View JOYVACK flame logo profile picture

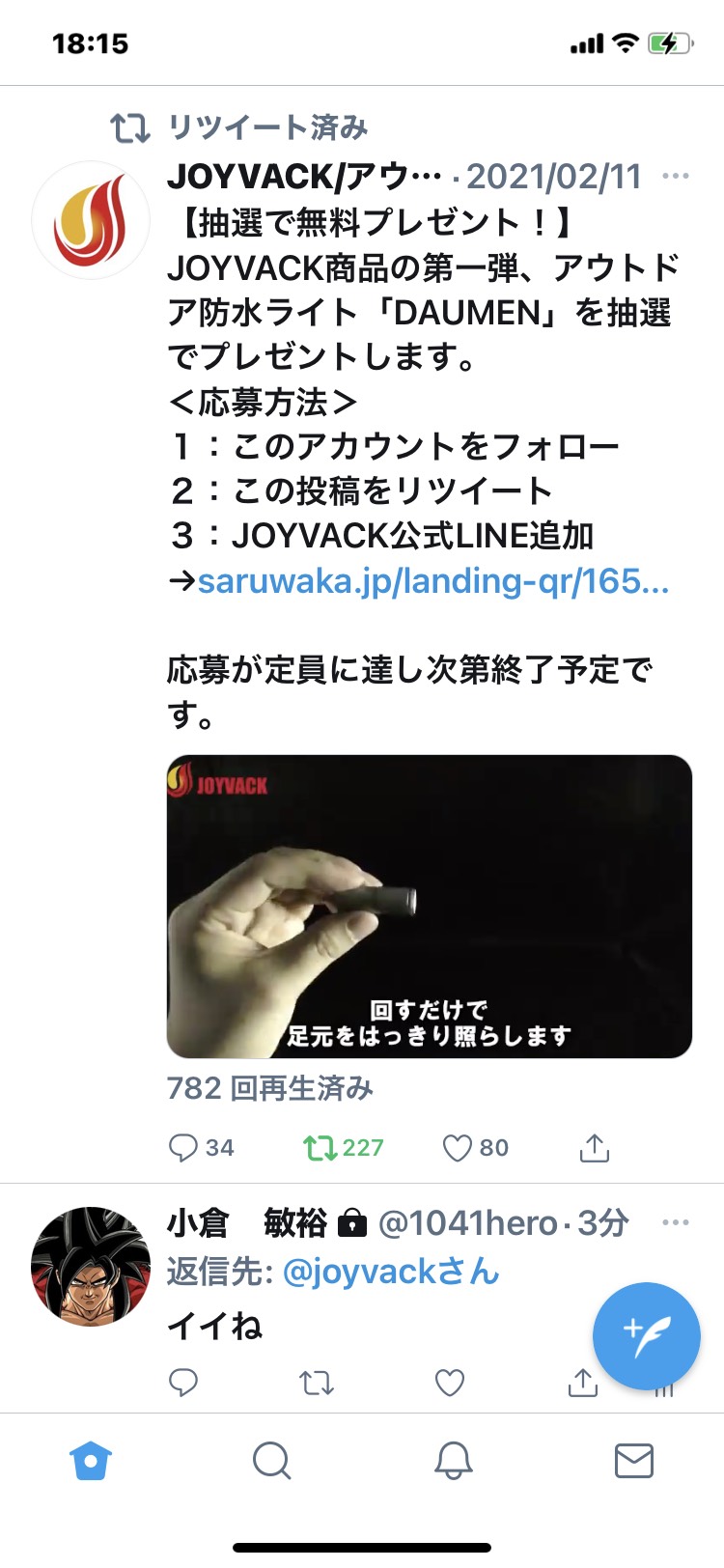(91, 220)
